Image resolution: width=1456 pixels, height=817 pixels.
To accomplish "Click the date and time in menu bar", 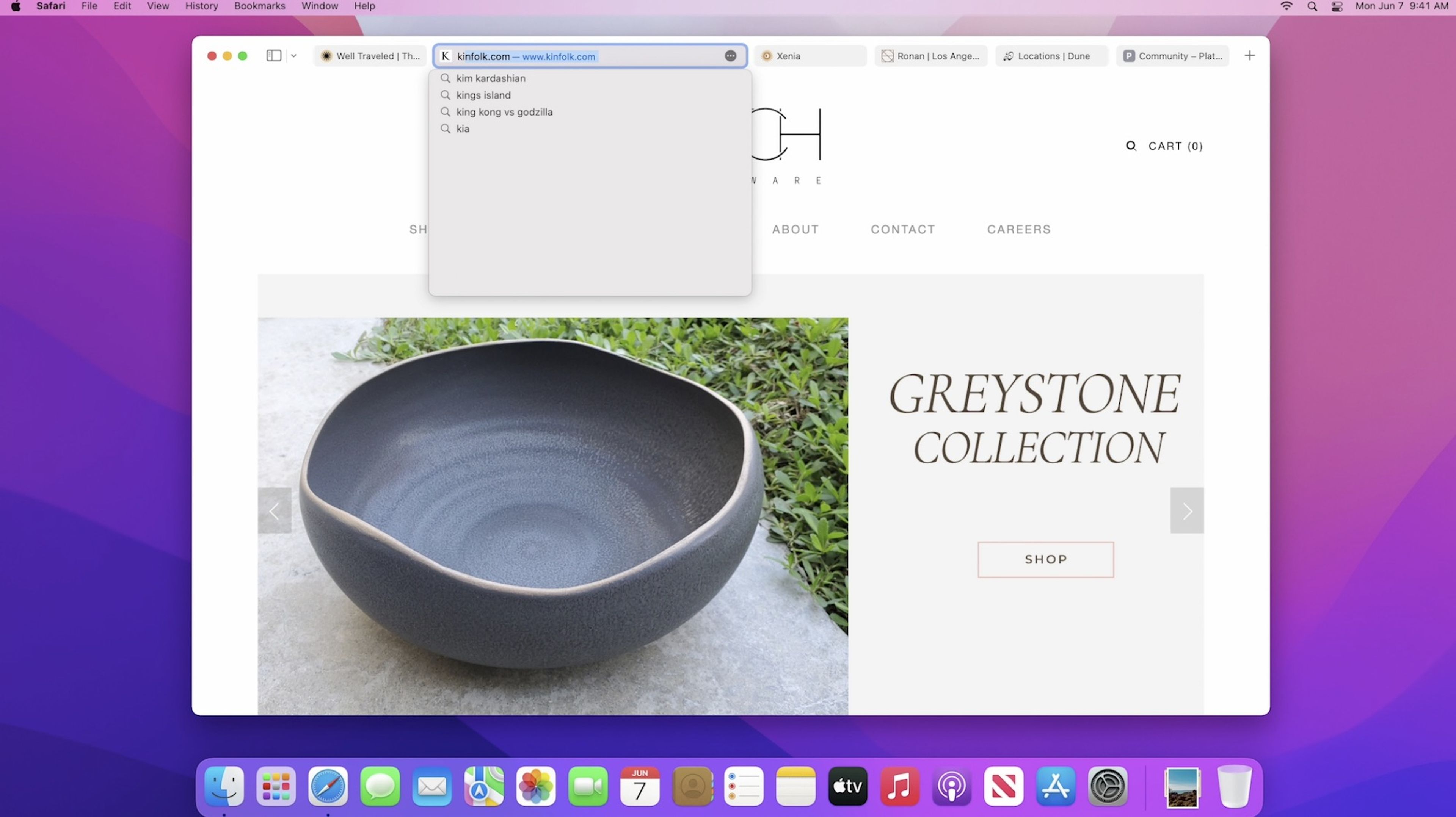I will point(1402,6).
